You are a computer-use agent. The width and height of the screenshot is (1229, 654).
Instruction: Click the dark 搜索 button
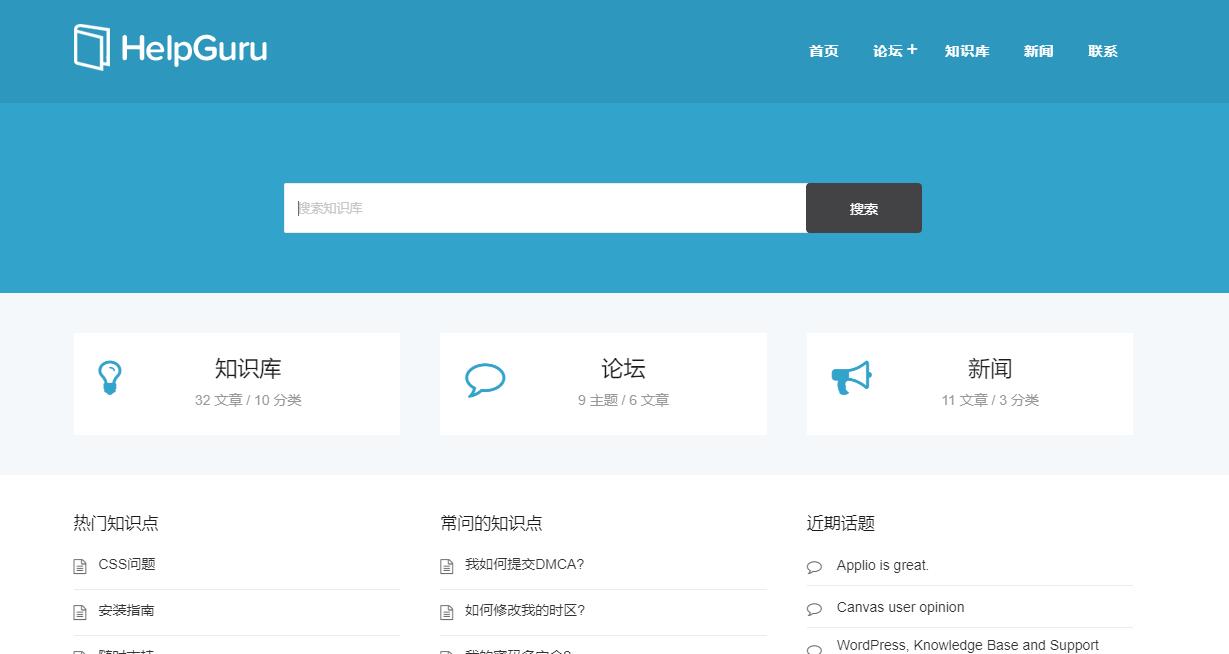pyautogui.click(x=864, y=208)
